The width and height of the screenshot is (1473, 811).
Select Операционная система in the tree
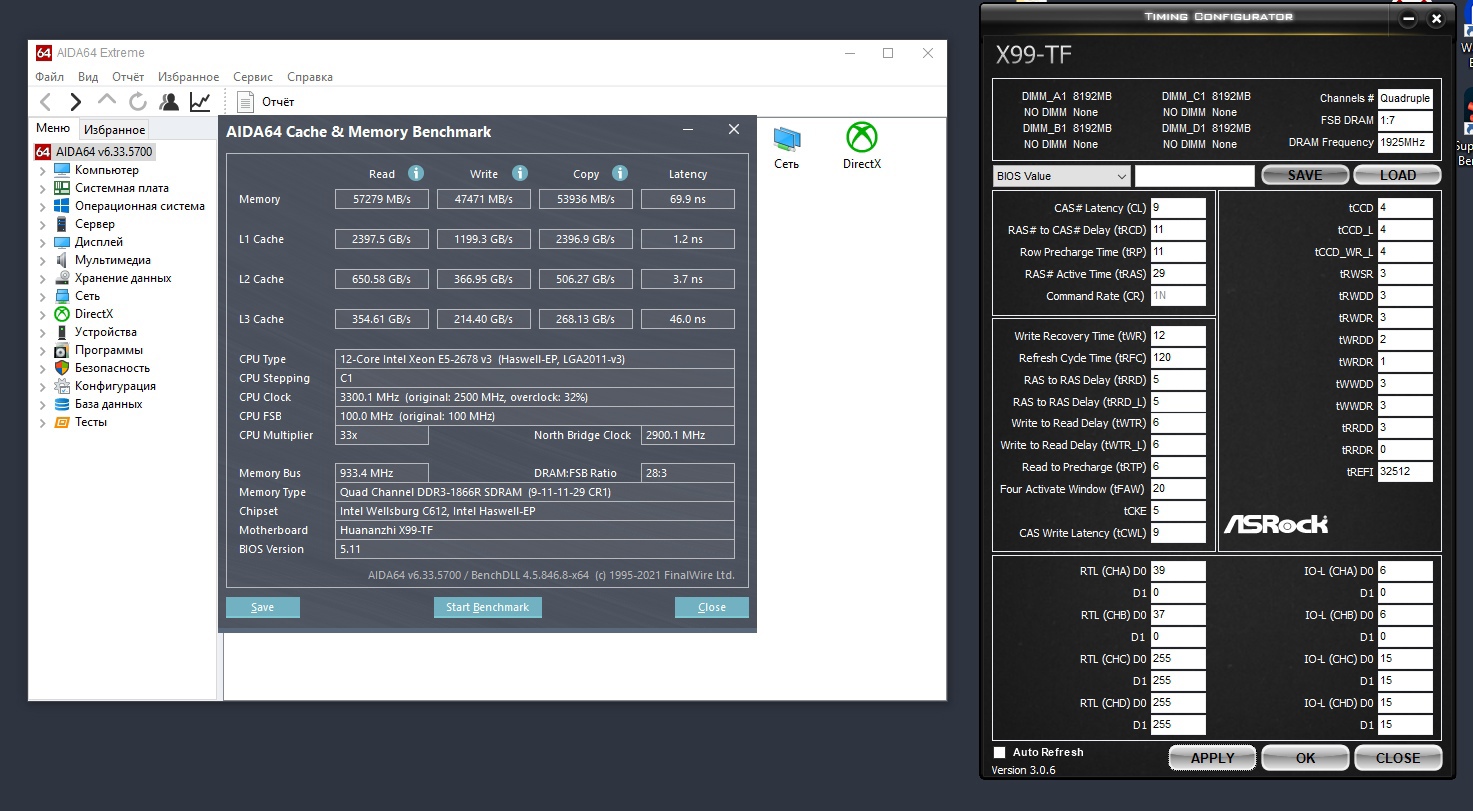139,206
